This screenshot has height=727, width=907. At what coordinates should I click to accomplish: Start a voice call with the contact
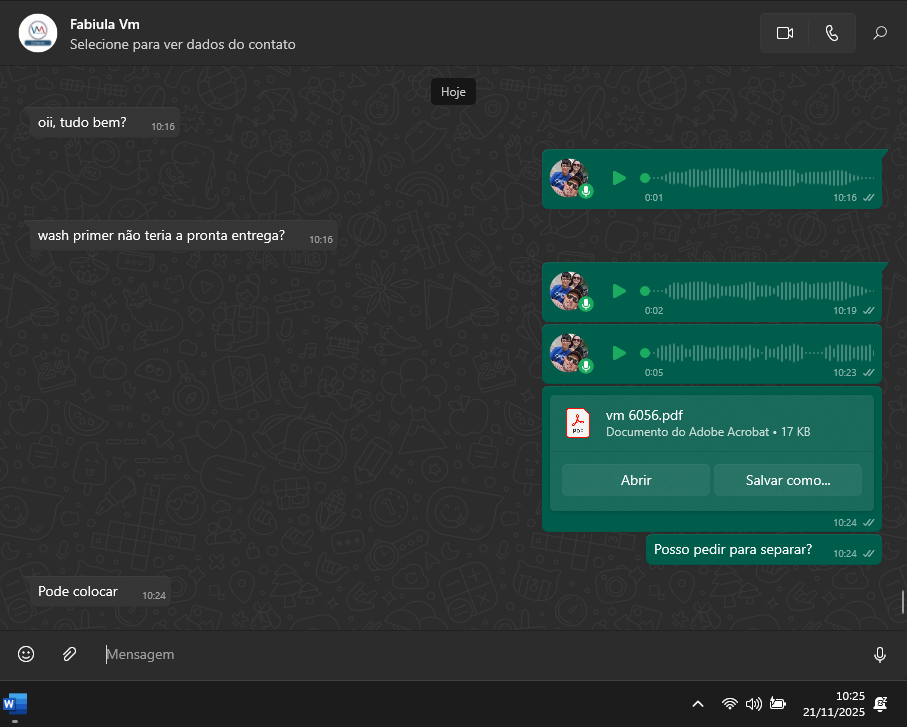coord(832,33)
